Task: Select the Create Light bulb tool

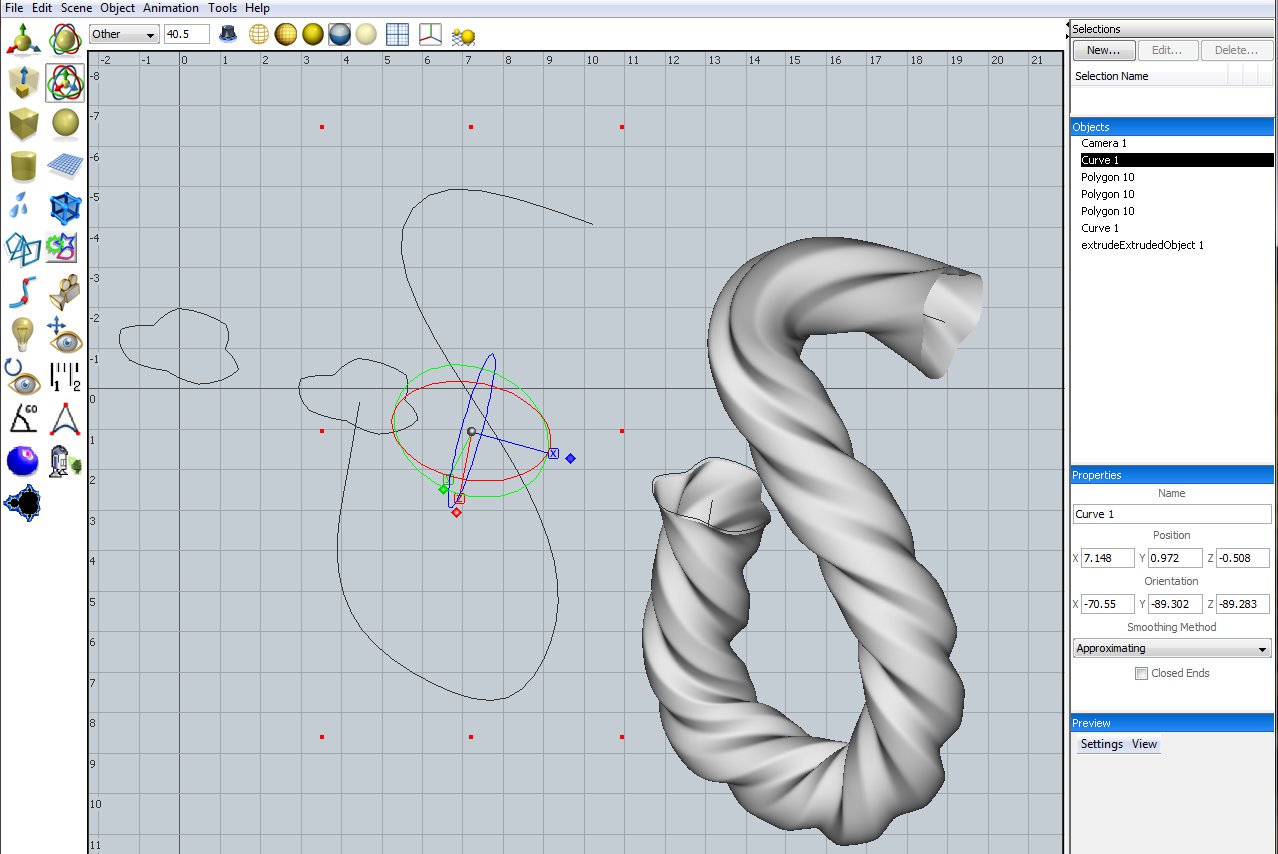Action: pyautogui.click(x=23, y=333)
